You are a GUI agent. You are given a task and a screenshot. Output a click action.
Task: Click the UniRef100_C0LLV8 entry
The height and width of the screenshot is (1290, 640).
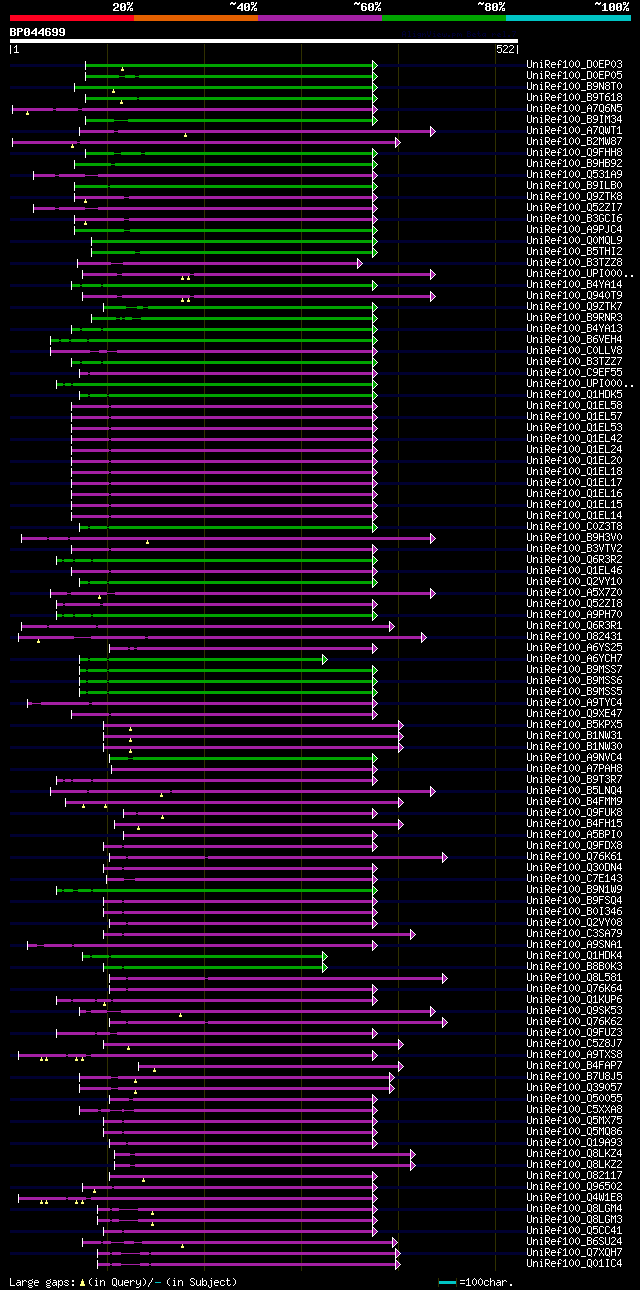click(x=574, y=351)
